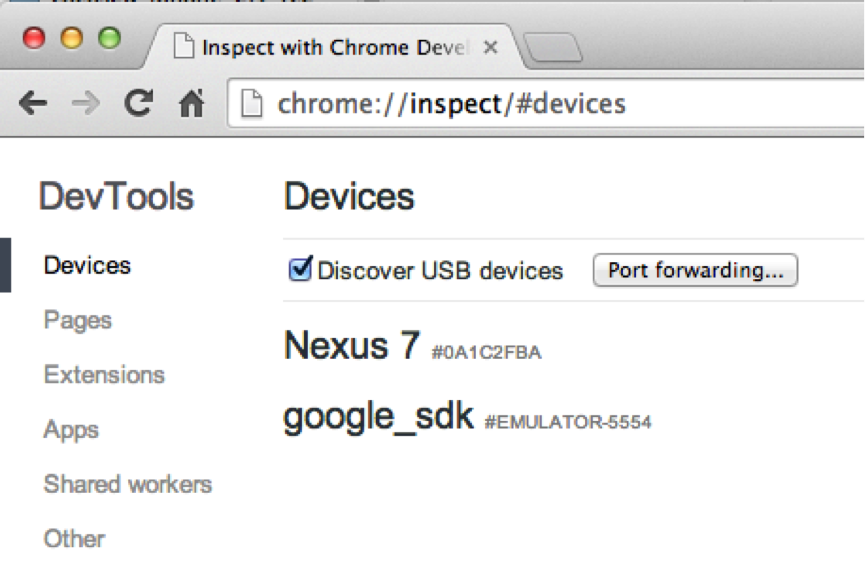
Task: Reload the page with the refresh icon
Action: point(138,103)
